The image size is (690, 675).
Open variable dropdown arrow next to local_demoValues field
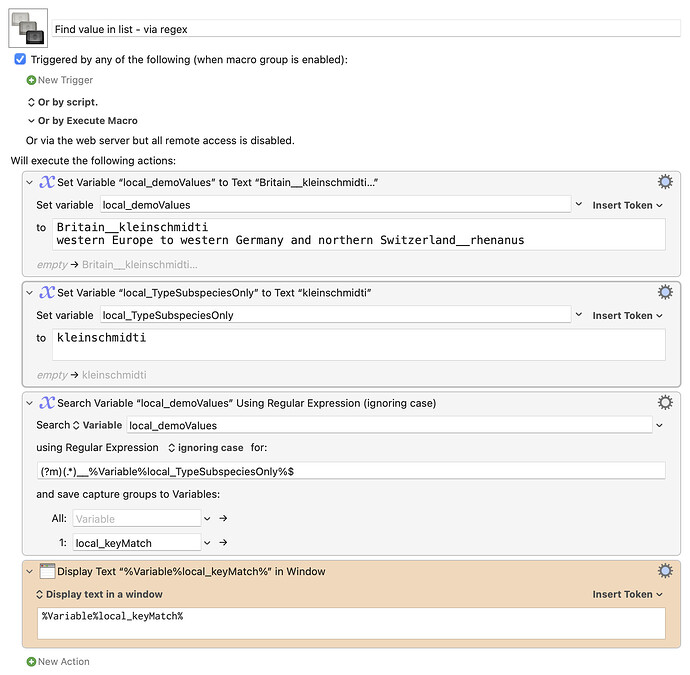579,205
